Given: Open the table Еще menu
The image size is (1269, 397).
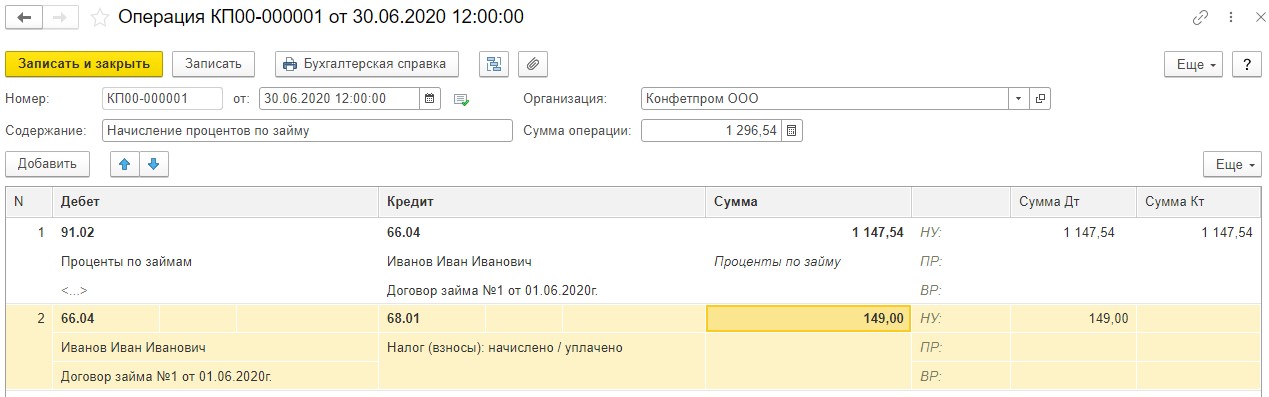Looking at the screenshot, I should click(x=1232, y=164).
